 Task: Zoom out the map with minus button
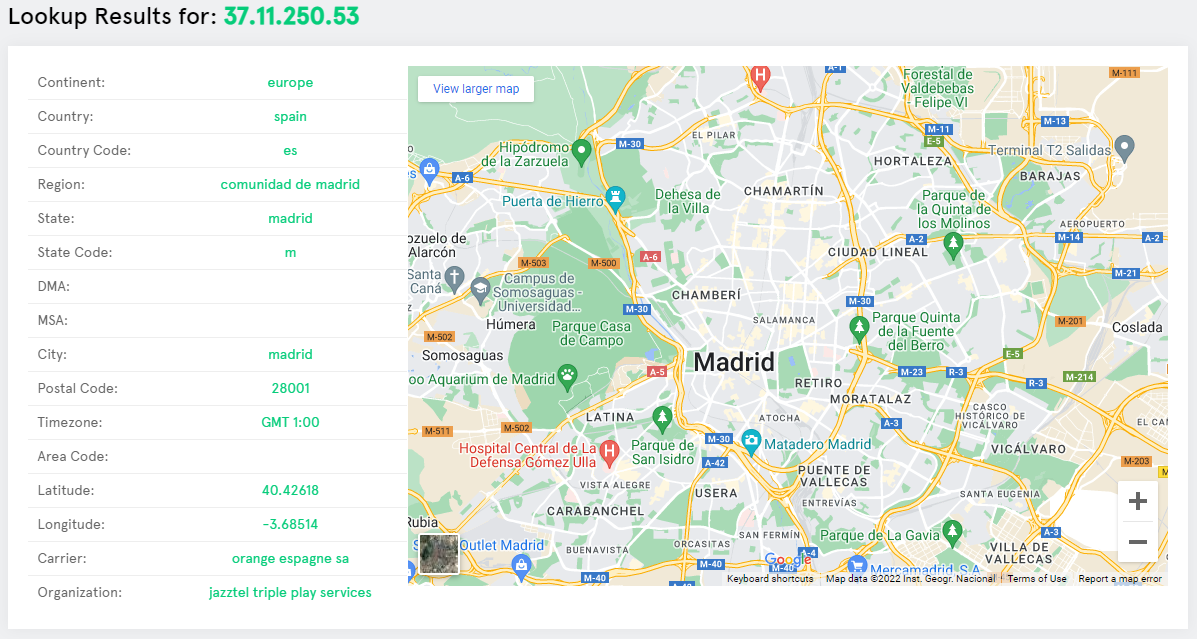click(x=1137, y=541)
